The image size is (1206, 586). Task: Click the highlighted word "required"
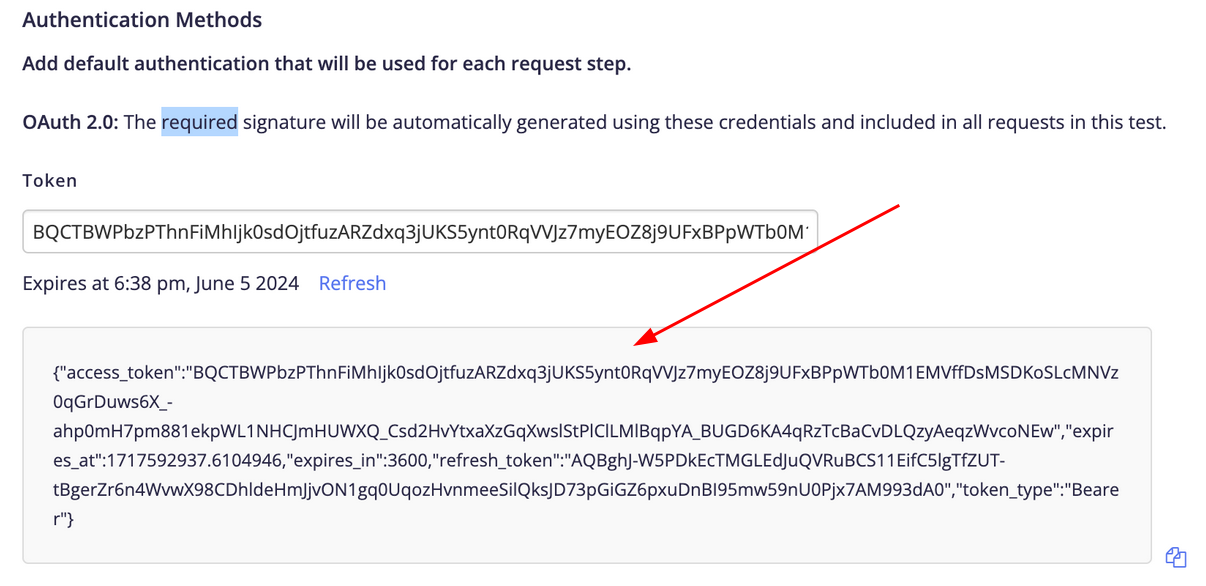point(200,122)
